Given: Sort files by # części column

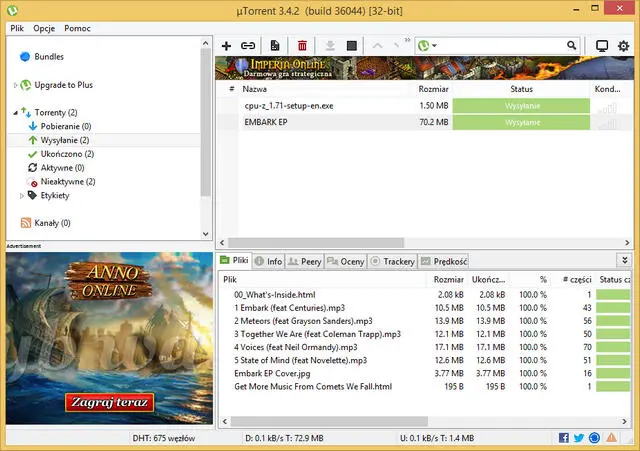Looking at the screenshot, I should (577, 280).
